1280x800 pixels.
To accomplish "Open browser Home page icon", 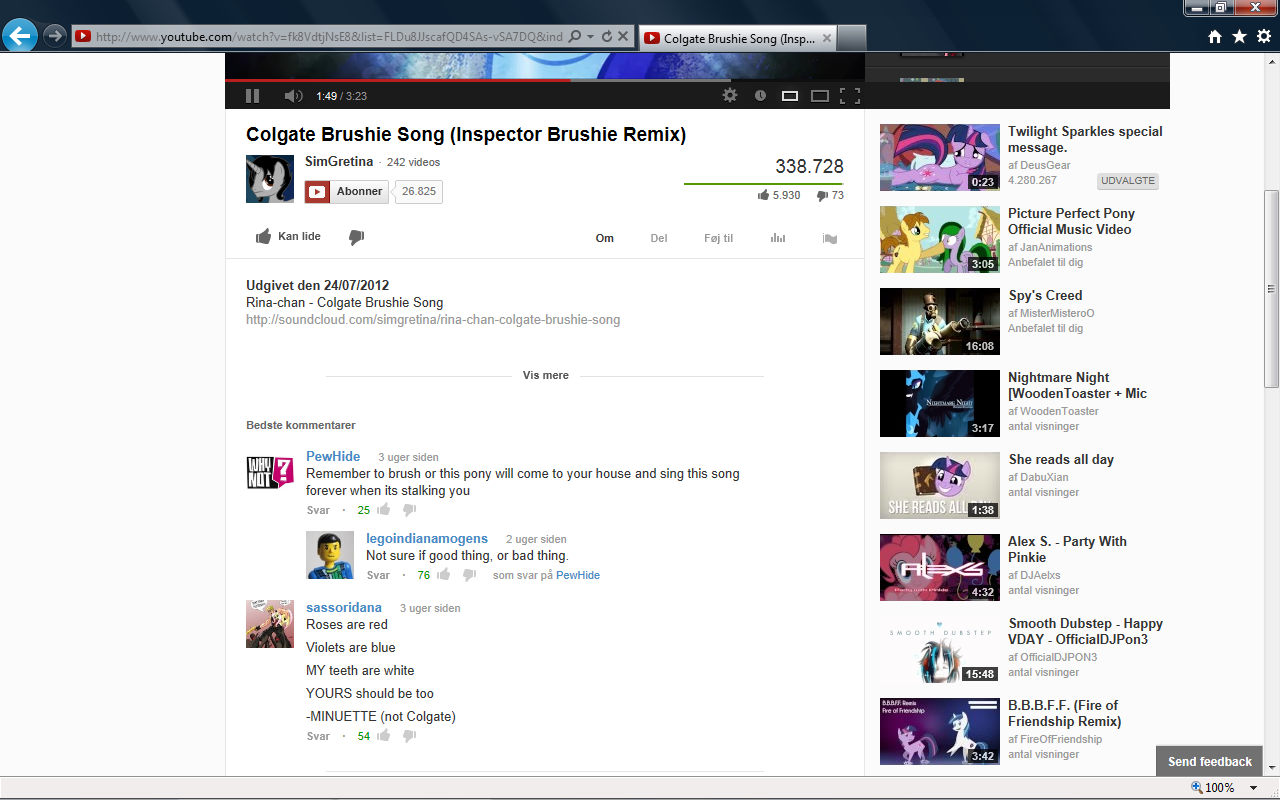I will (x=1215, y=36).
